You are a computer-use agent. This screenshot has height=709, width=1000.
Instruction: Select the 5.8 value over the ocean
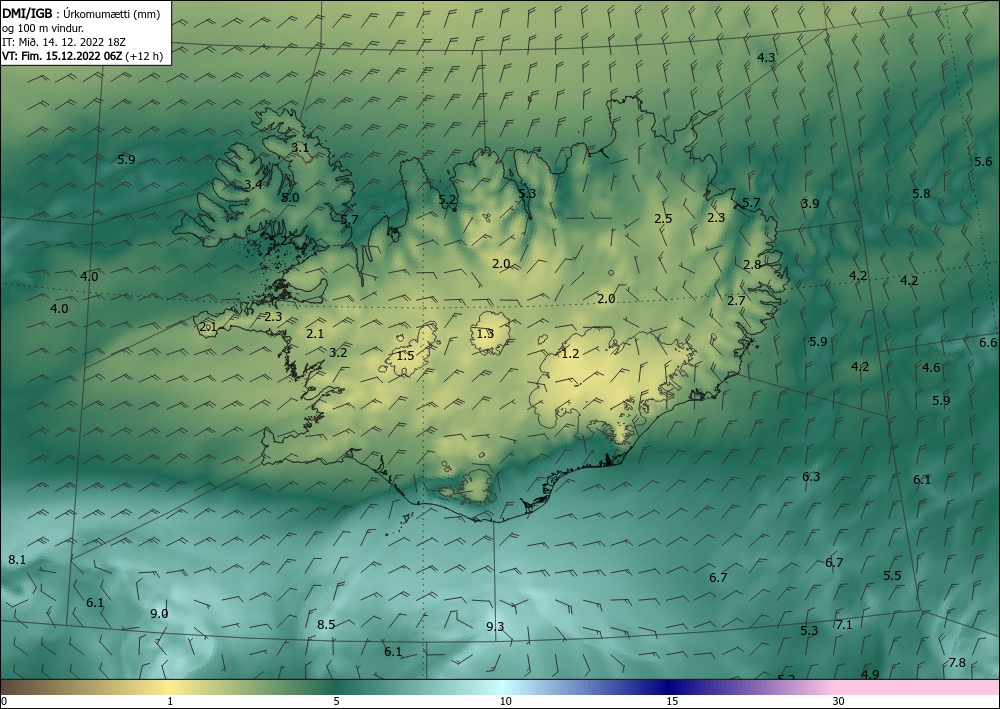pyautogui.click(x=921, y=193)
